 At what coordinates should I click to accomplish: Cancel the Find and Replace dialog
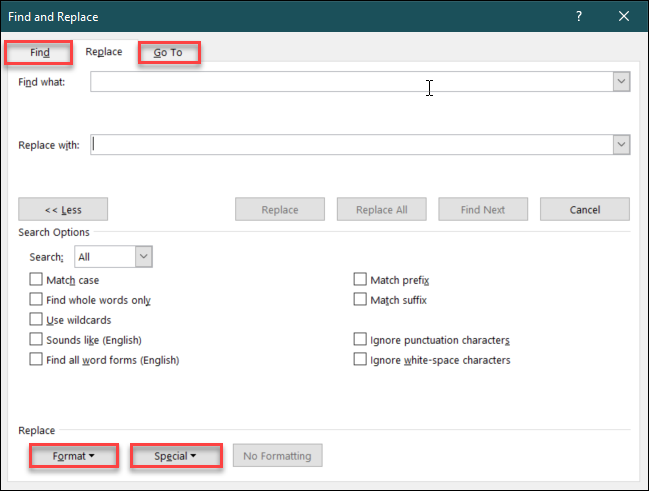[585, 209]
